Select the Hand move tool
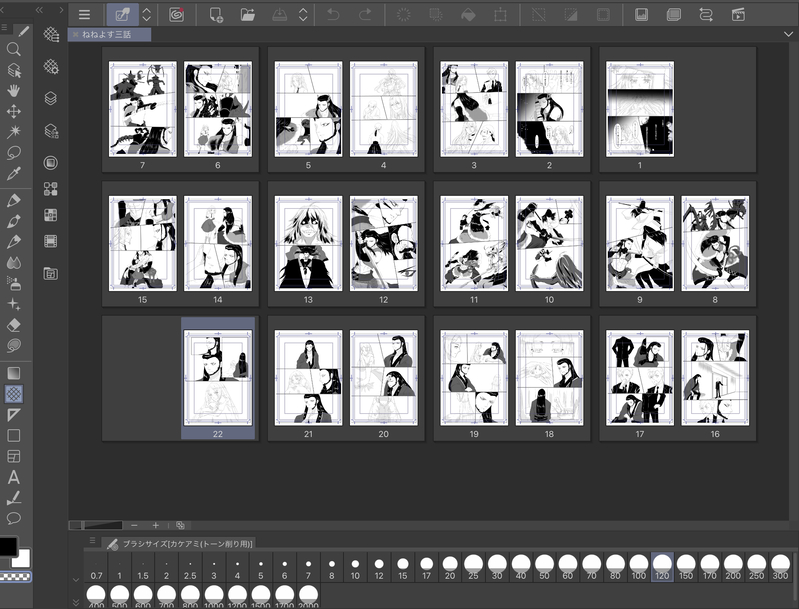The height and width of the screenshot is (609, 799). [14, 91]
